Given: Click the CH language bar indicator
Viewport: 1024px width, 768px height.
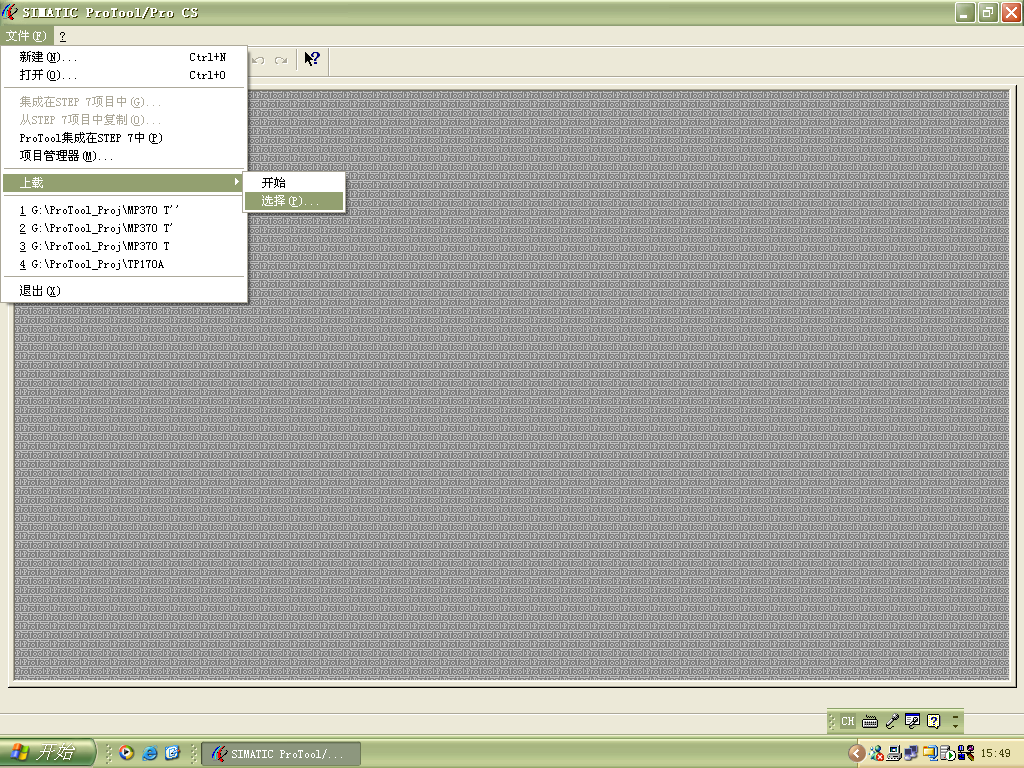Looking at the screenshot, I should click(x=848, y=721).
